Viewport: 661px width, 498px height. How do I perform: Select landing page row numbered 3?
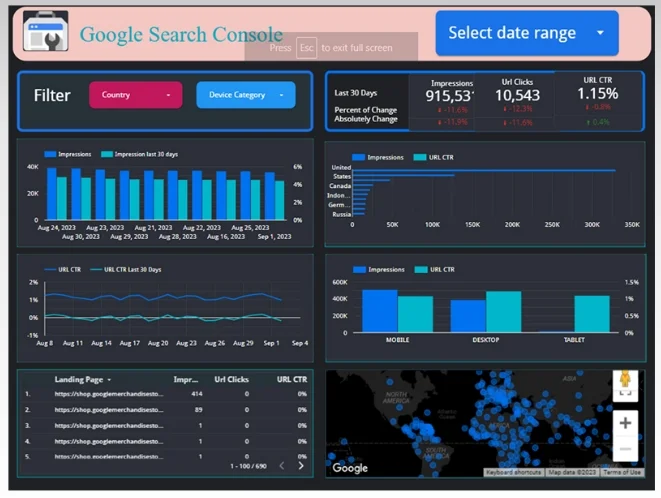[166, 425]
